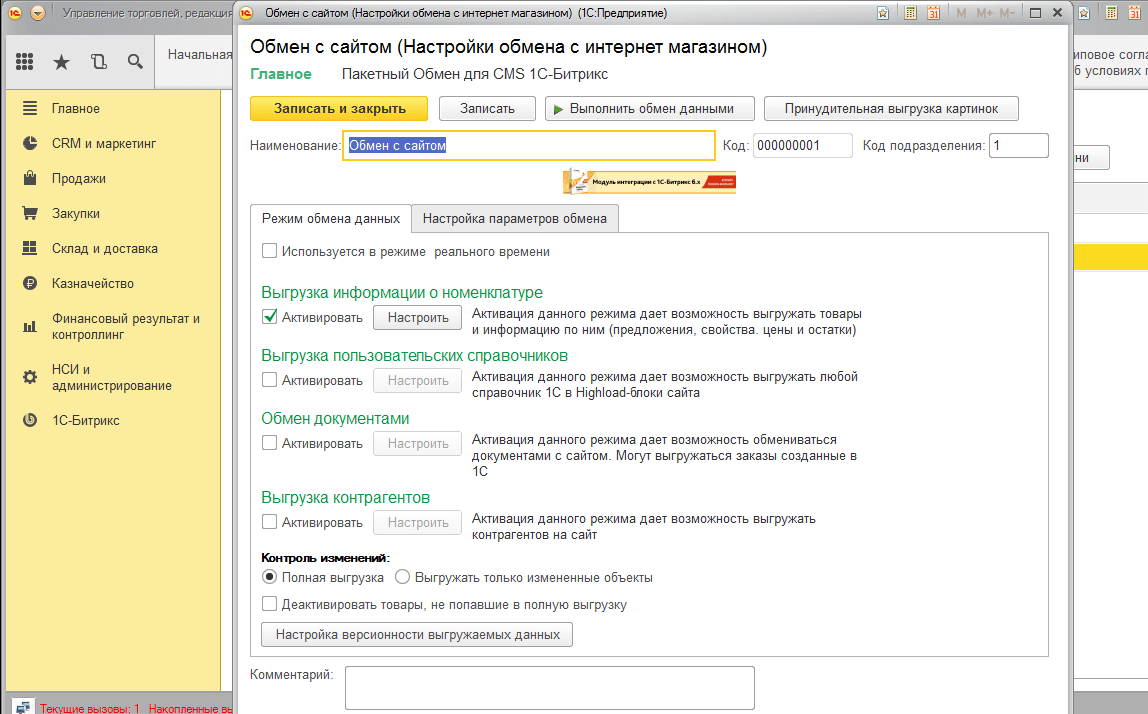
Task: Click the Закупки shopping cart icon
Action: 30,213
